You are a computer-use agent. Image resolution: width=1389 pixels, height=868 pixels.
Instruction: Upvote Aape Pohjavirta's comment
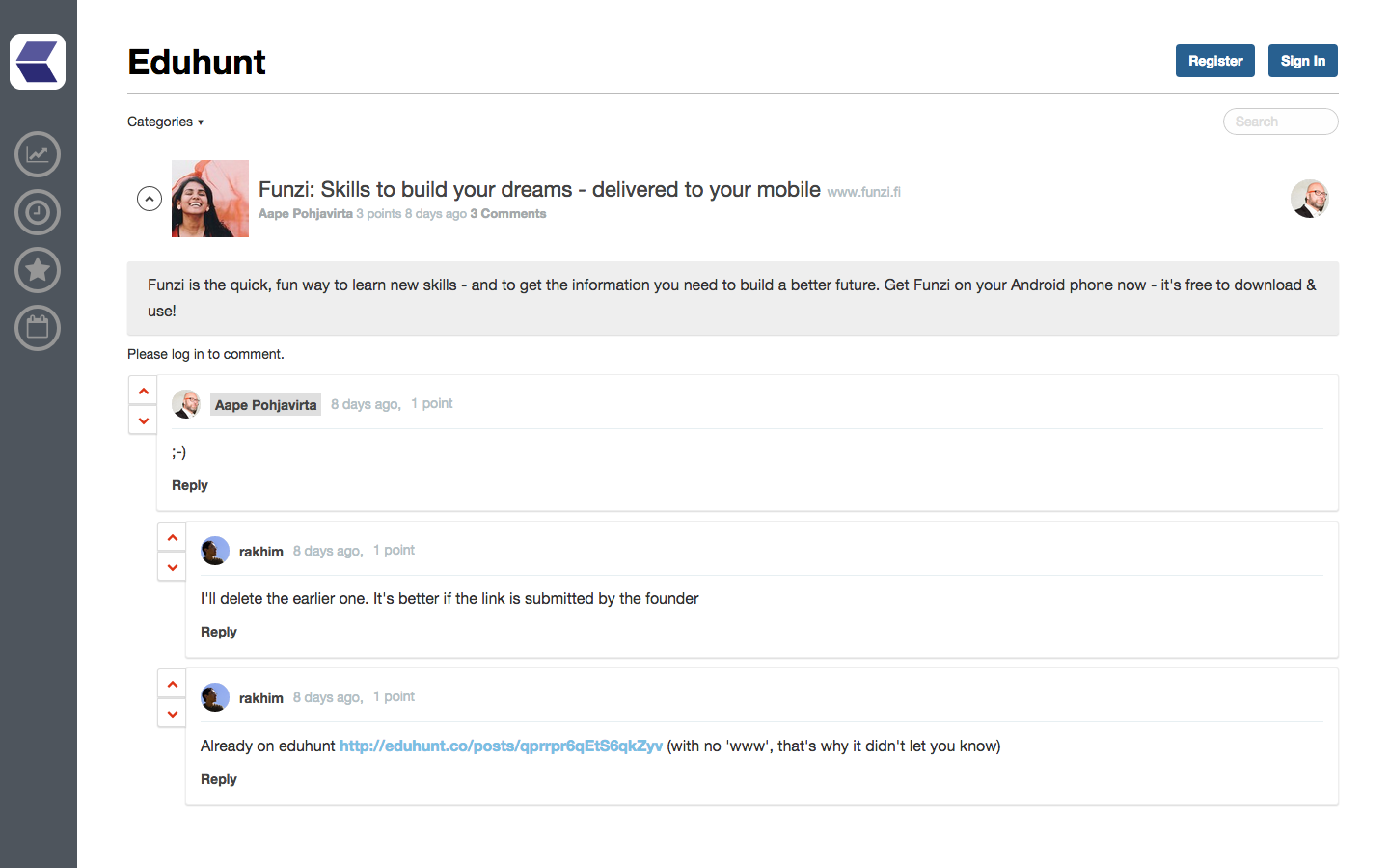click(x=144, y=391)
